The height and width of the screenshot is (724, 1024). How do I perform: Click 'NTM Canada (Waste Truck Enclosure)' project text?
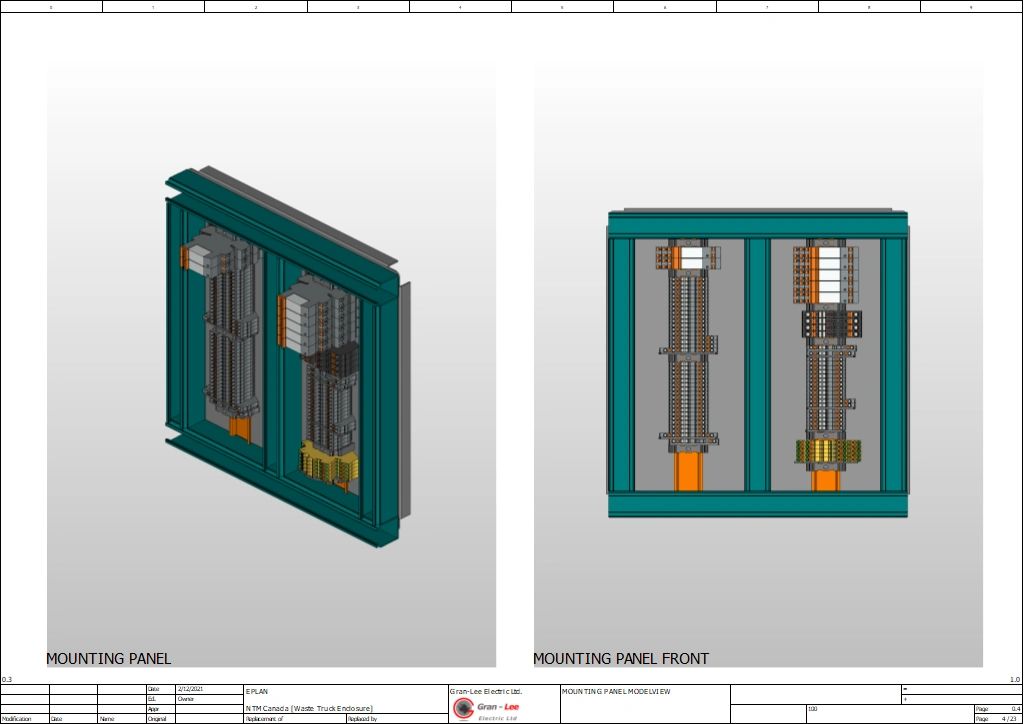(x=310, y=708)
